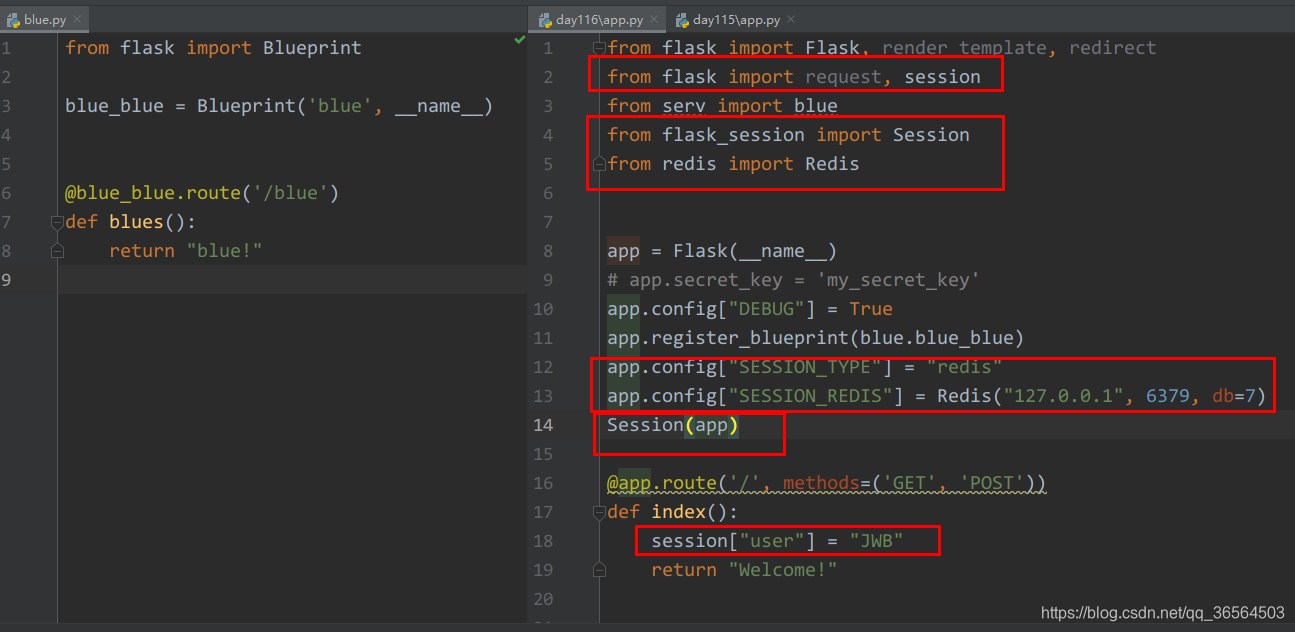Click the Python icon on day116\app.py tab
This screenshot has width=1295, height=632.
(x=545, y=18)
